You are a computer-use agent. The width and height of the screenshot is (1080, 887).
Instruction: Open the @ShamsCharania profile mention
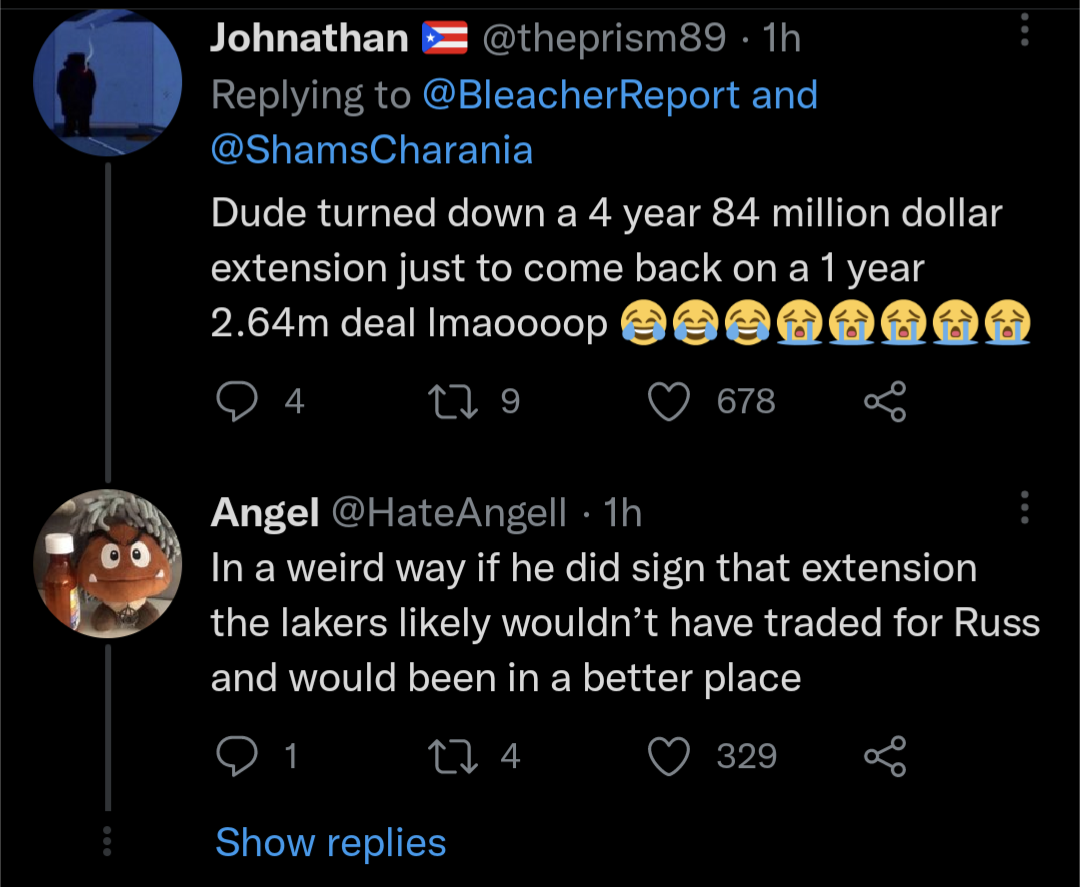point(372,149)
